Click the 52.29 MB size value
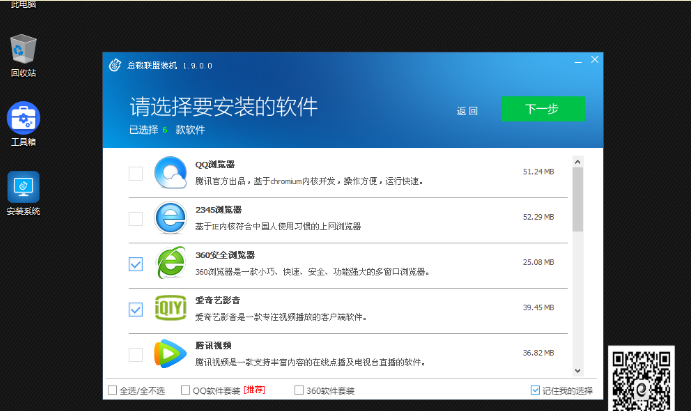 539,217
